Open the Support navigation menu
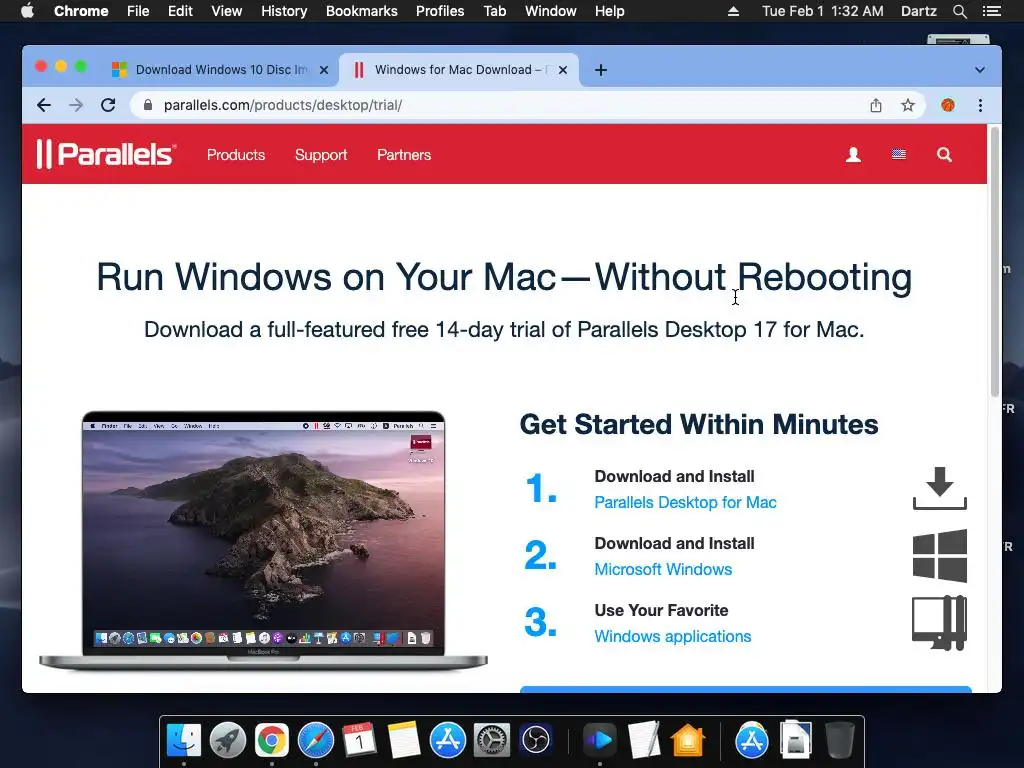This screenshot has width=1024, height=768. point(321,155)
